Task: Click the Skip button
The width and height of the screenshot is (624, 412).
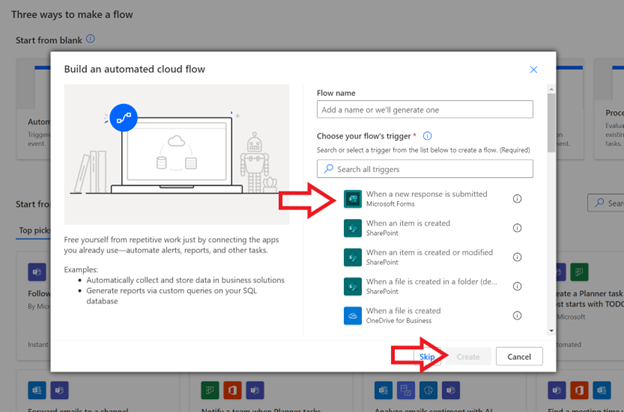Action: point(427,356)
